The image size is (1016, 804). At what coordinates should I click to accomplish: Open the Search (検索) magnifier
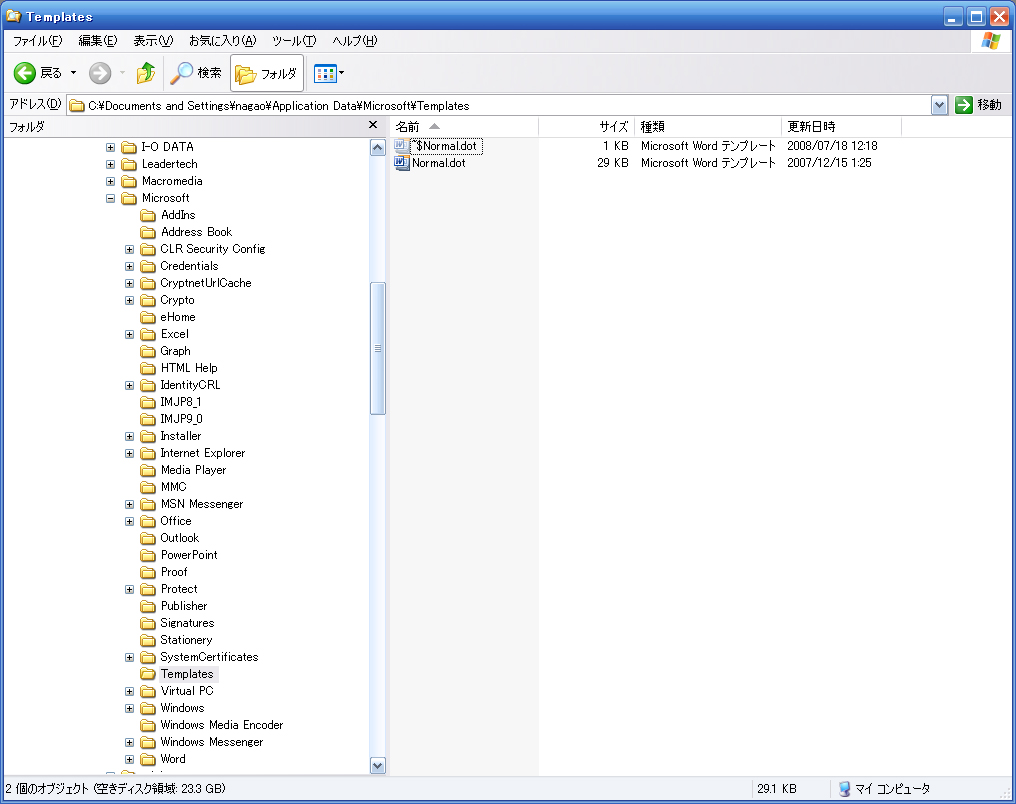click(x=196, y=73)
